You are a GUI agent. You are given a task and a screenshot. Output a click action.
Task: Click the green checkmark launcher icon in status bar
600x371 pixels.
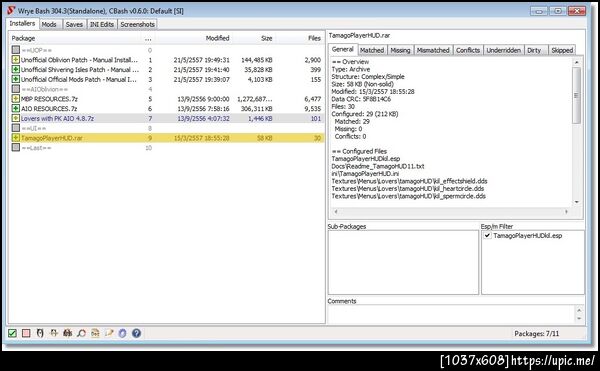click(12, 333)
